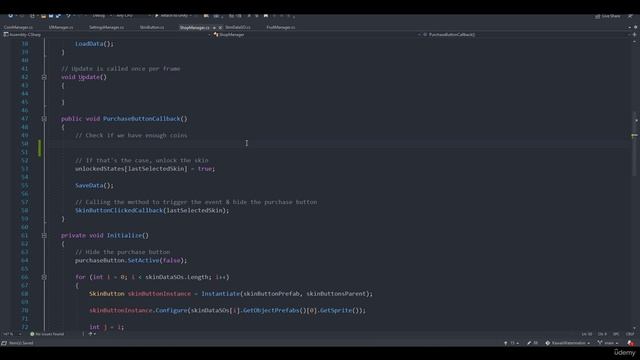Image resolution: width=640 pixels, height=360 pixels.
Task: Open the SkinDataSO.cs tab
Action: click(x=238, y=27)
